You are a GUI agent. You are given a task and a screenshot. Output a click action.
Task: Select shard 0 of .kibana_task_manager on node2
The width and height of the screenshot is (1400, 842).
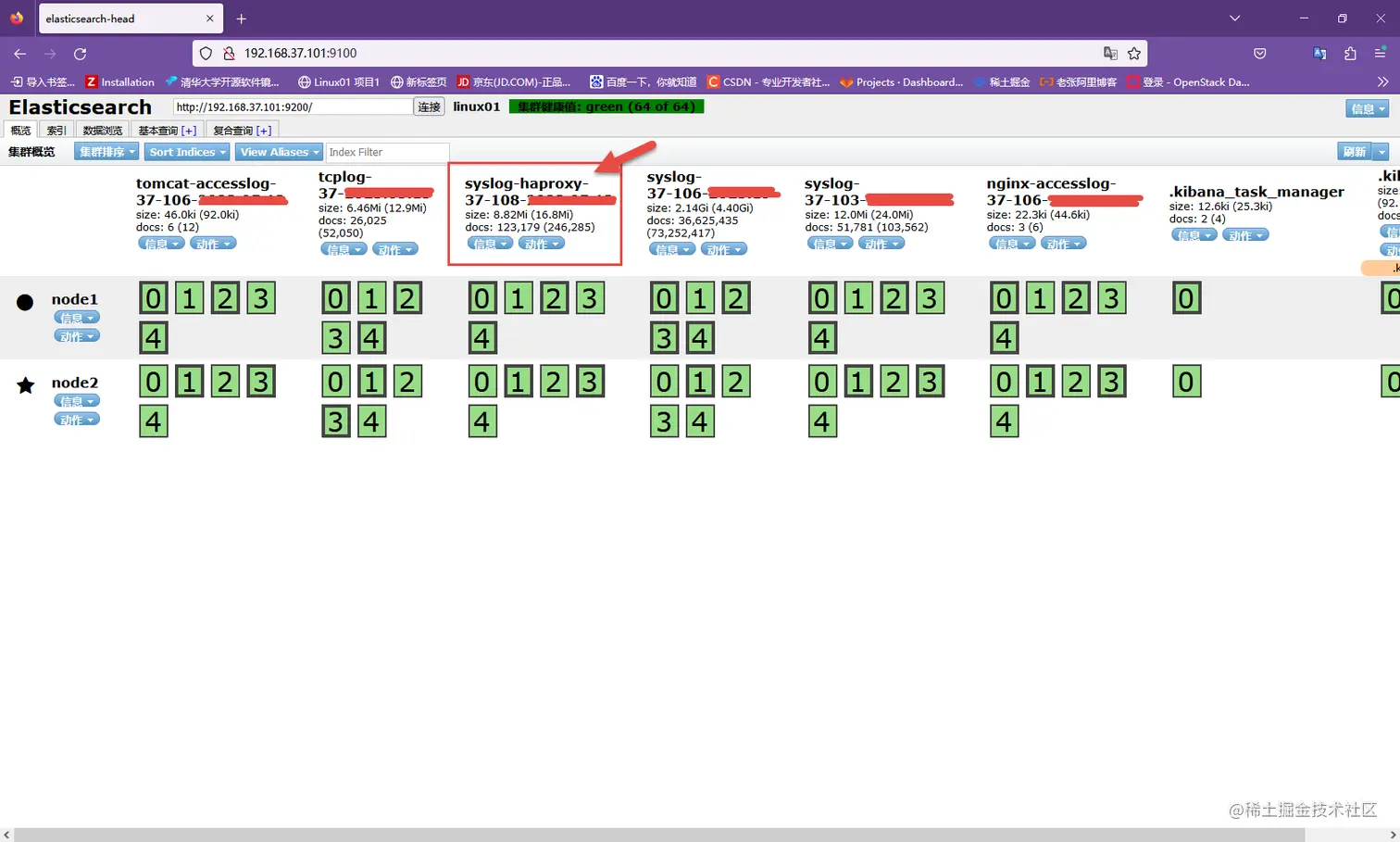click(x=1186, y=382)
